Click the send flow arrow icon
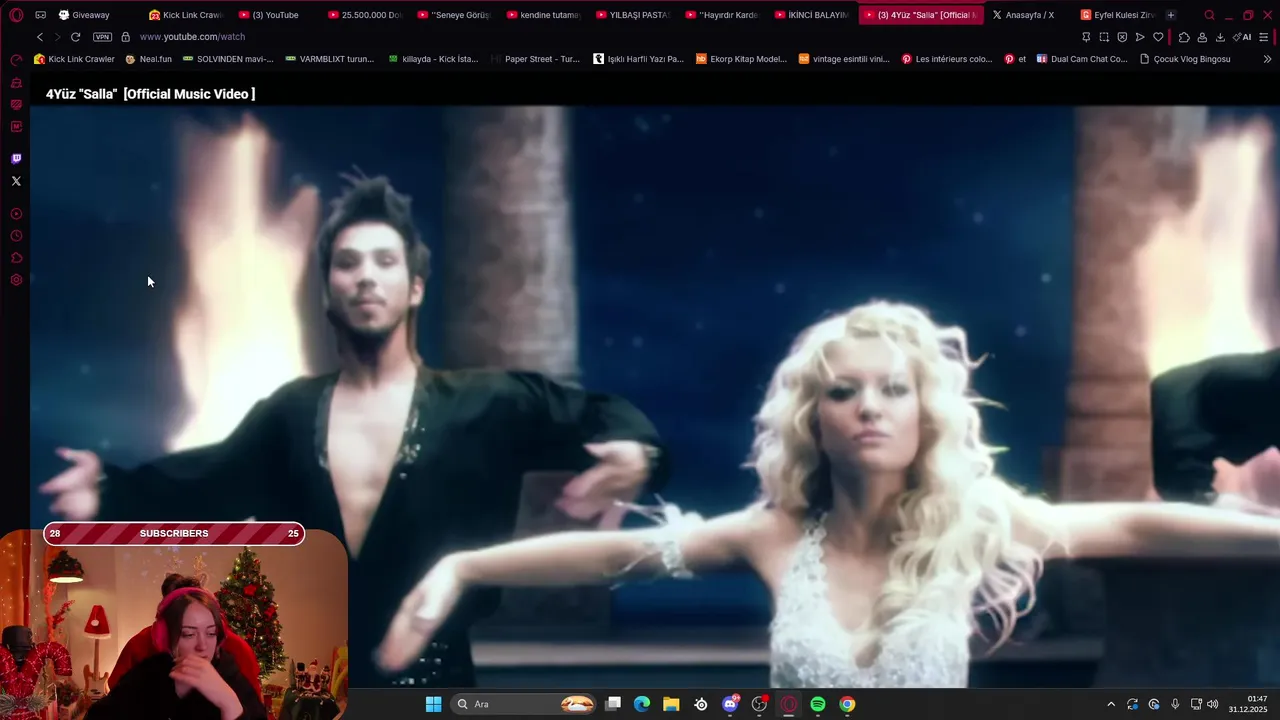This screenshot has height=720, width=1280. coord(1140,37)
